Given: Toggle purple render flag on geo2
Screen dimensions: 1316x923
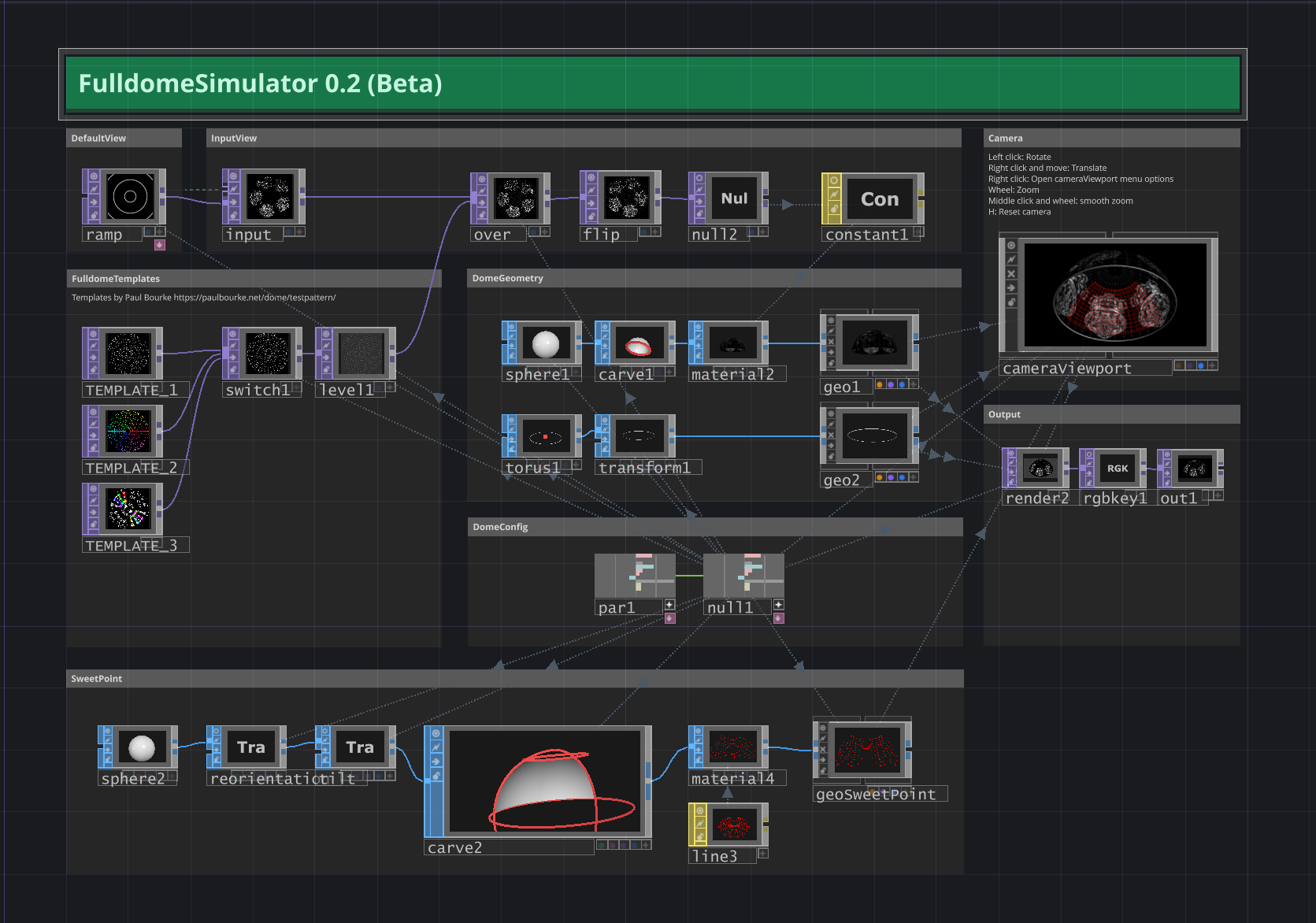Looking at the screenshot, I should [891, 477].
